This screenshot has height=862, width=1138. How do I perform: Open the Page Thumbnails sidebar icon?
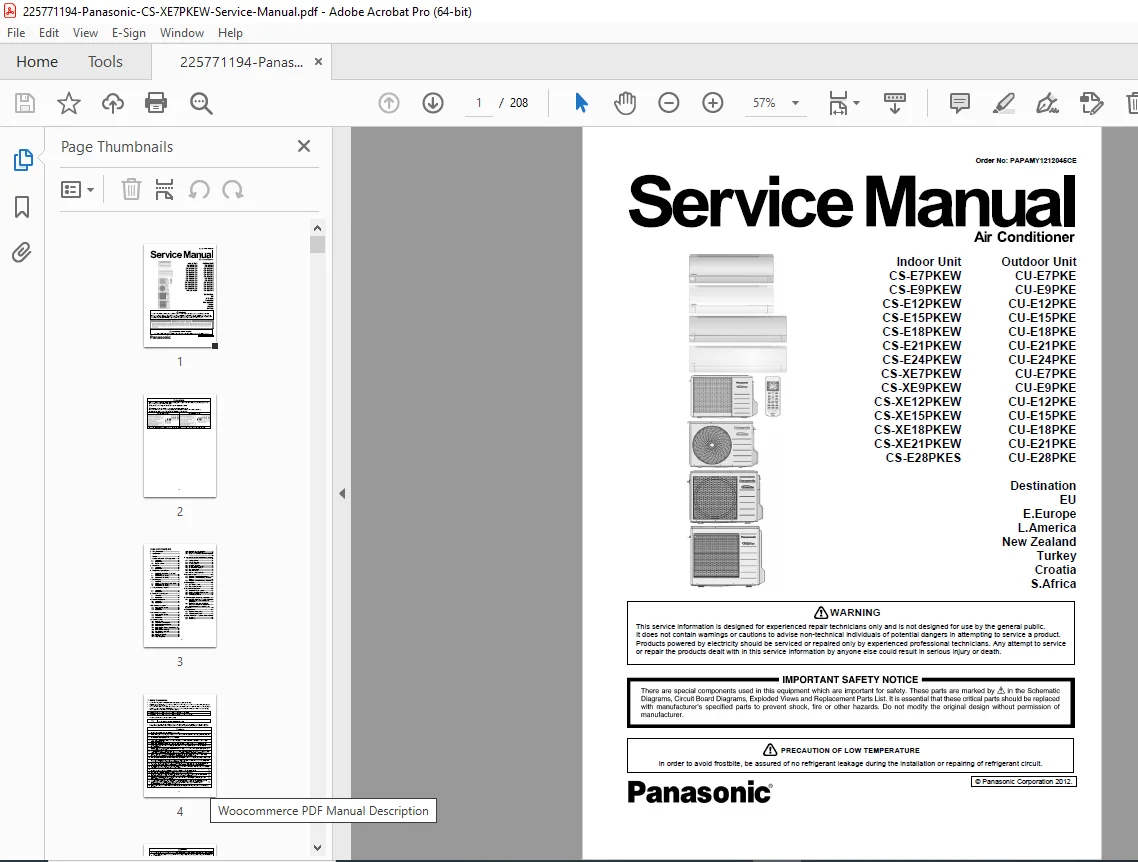click(22, 160)
